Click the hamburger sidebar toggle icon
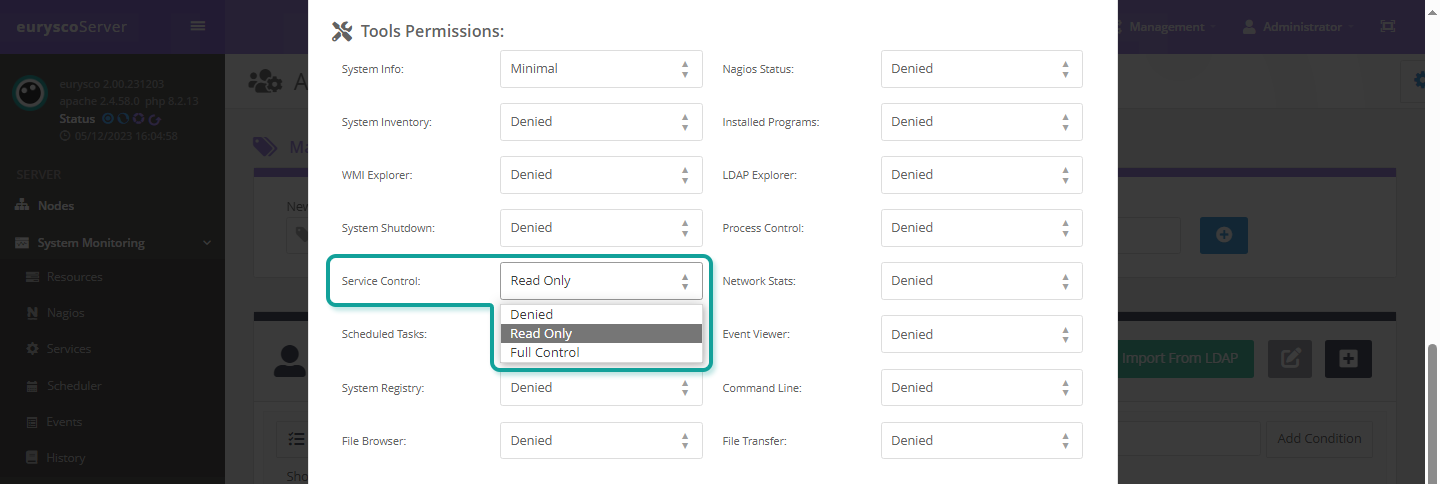 pyautogui.click(x=198, y=26)
